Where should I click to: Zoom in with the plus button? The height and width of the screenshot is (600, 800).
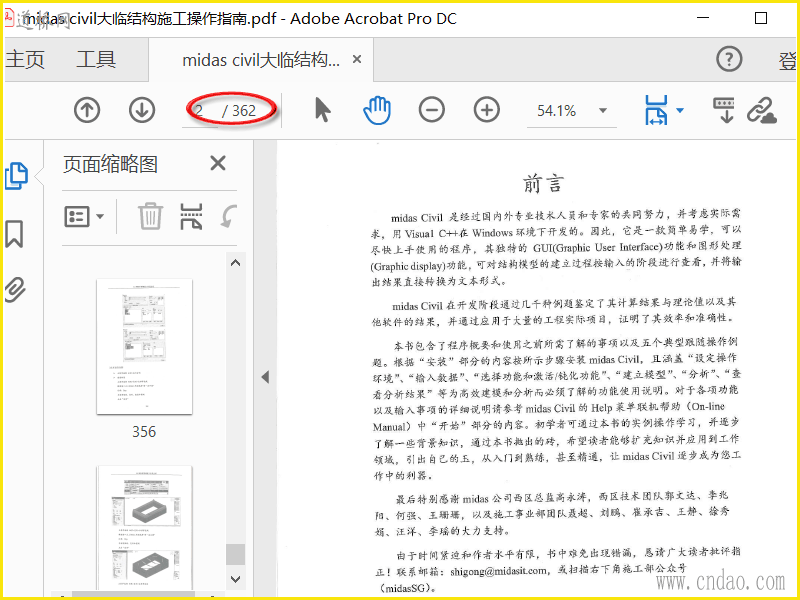pos(486,110)
